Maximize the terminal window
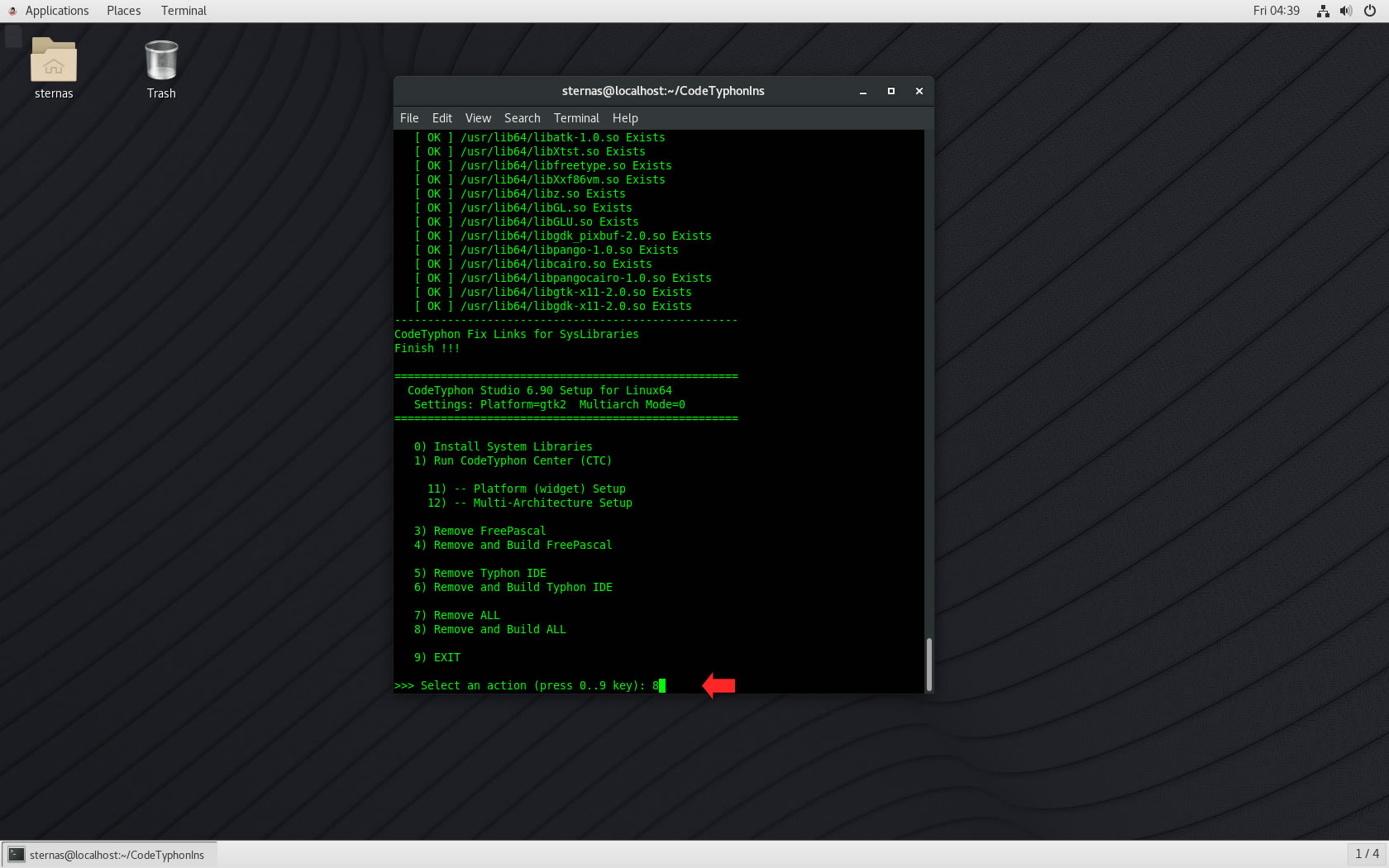This screenshot has height=868, width=1389. [x=891, y=92]
